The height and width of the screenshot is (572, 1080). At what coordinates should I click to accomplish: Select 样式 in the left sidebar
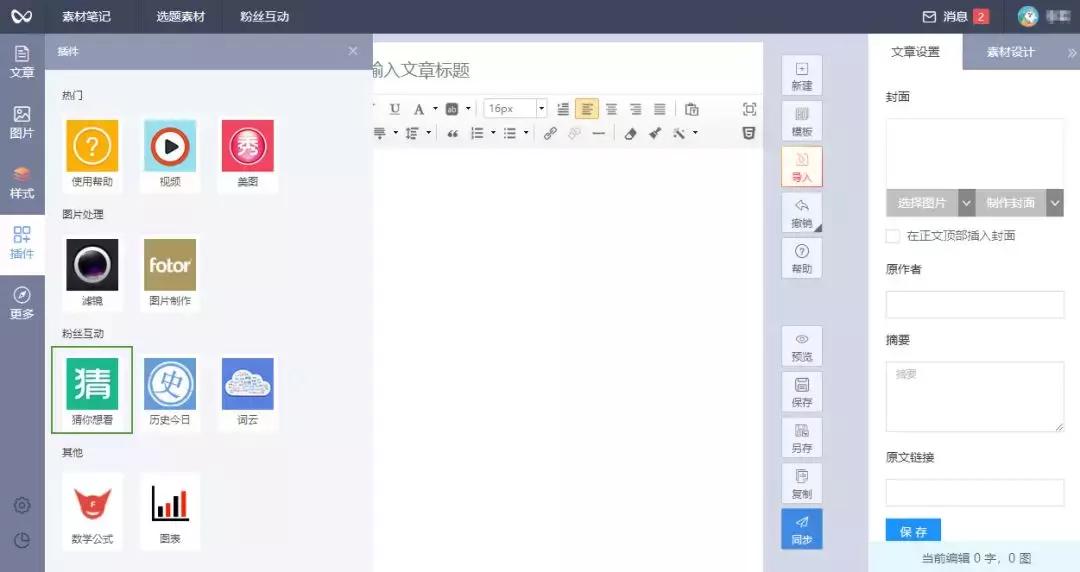pyautogui.click(x=22, y=183)
